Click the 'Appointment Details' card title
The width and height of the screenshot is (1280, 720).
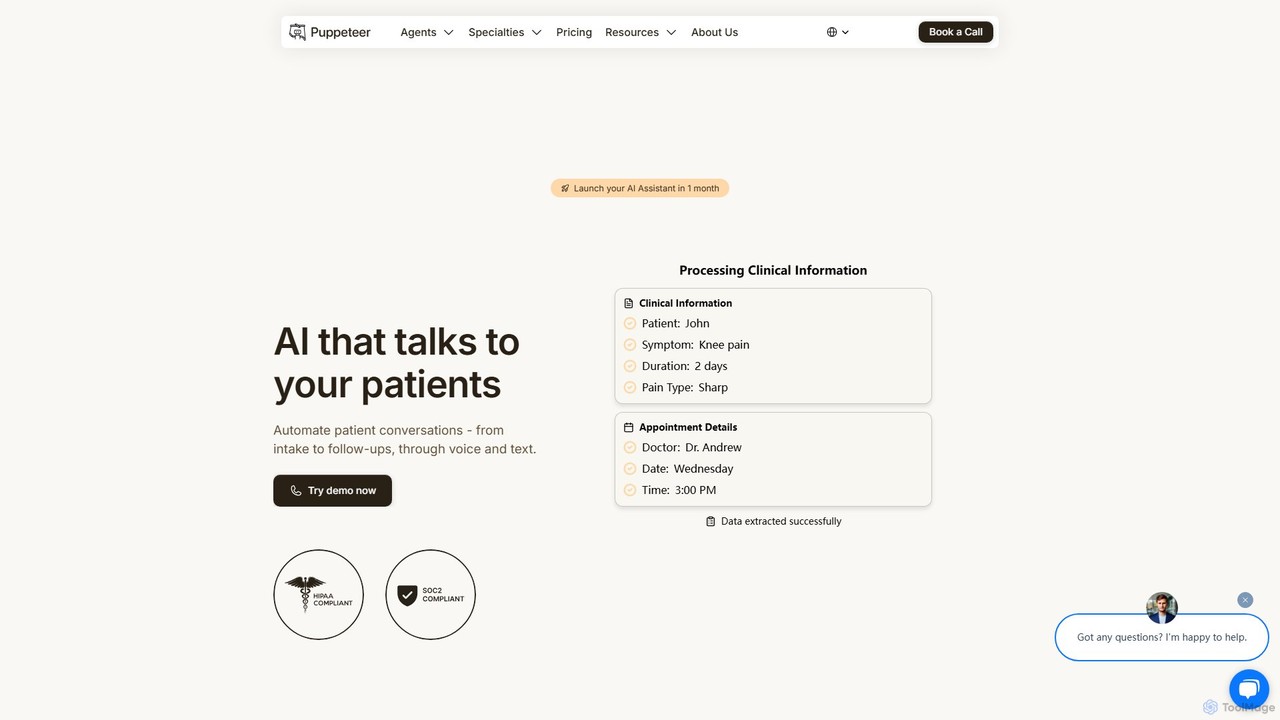click(688, 427)
